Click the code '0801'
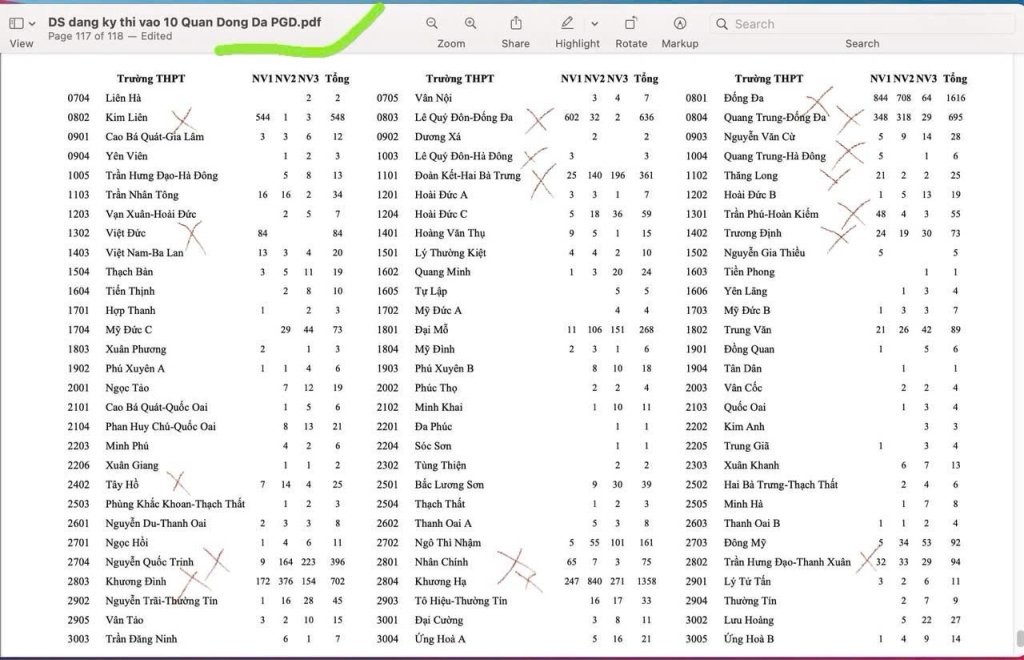 (x=696, y=98)
